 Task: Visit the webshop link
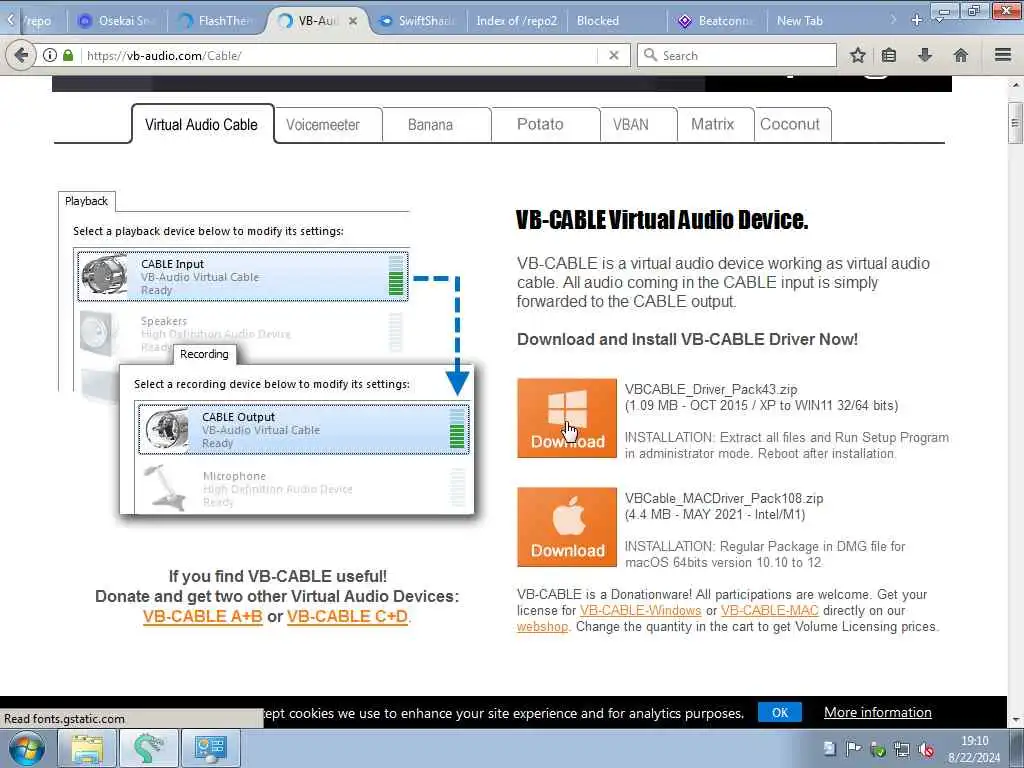click(542, 627)
